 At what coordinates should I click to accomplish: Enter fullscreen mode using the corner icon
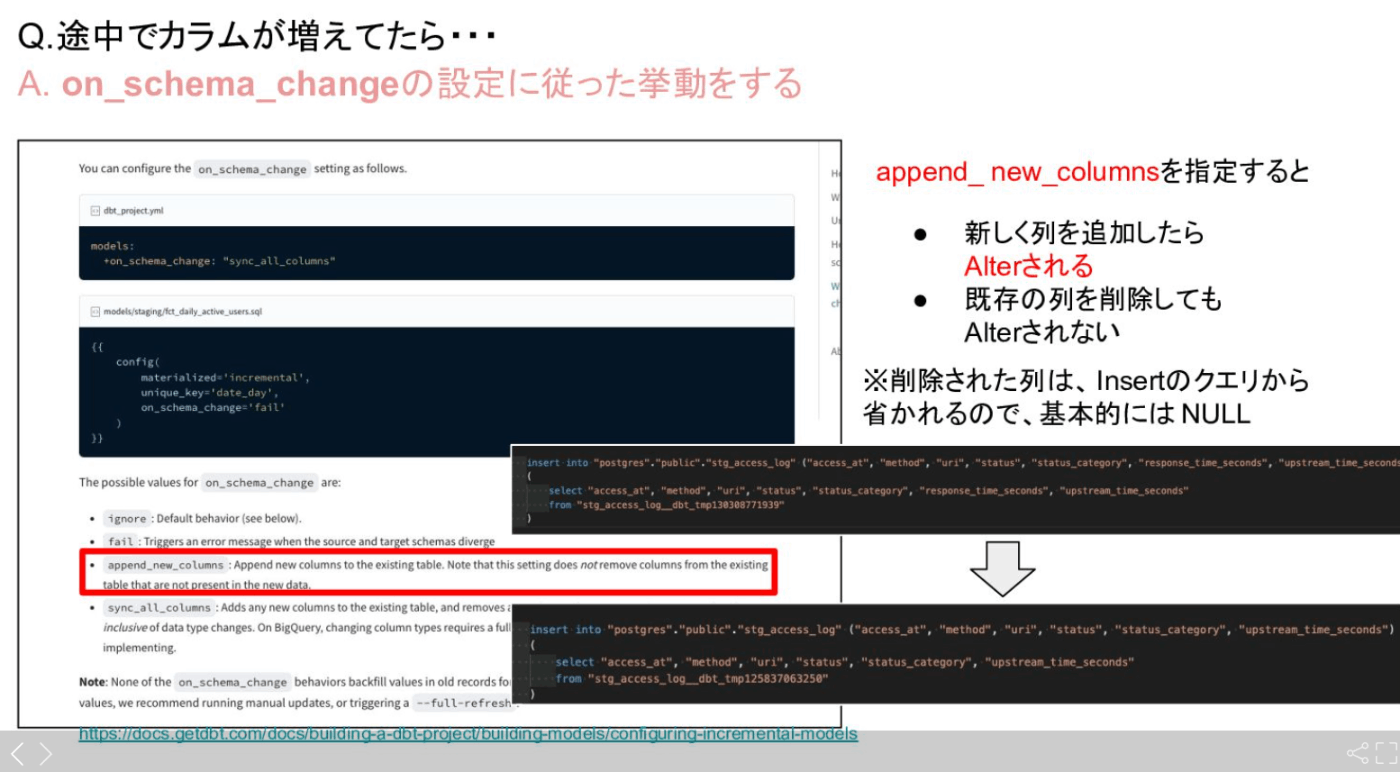click(1386, 753)
